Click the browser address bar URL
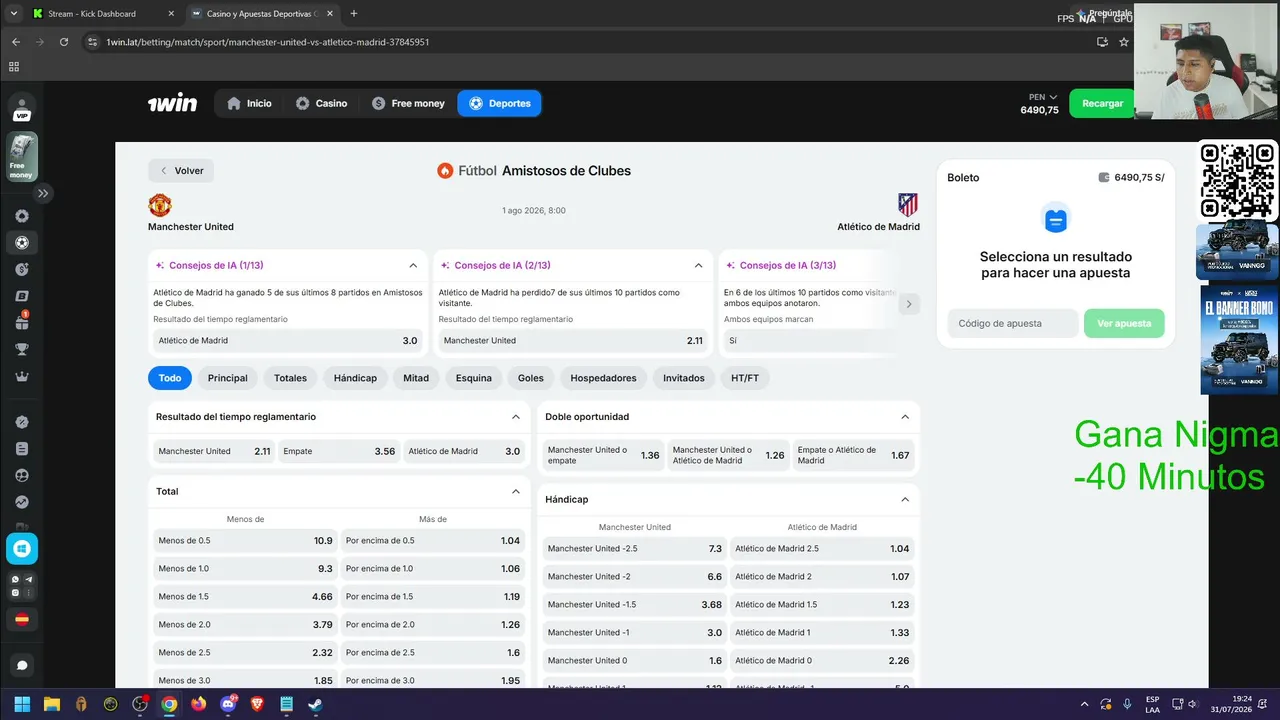The width and height of the screenshot is (1280, 720). (x=268, y=42)
